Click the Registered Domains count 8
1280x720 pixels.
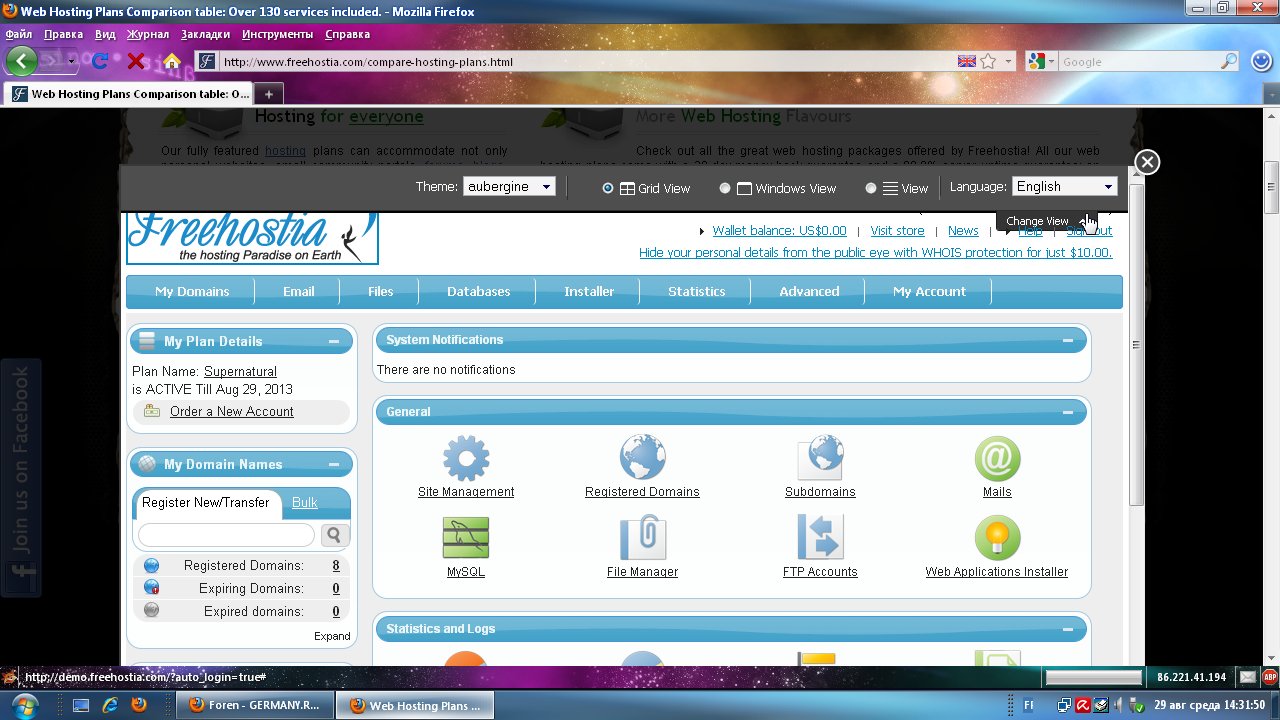pos(336,565)
